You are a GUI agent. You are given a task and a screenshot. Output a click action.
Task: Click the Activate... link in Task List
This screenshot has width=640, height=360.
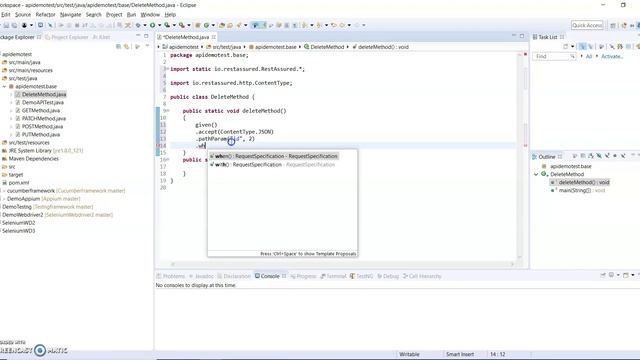[x=612, y=56]
